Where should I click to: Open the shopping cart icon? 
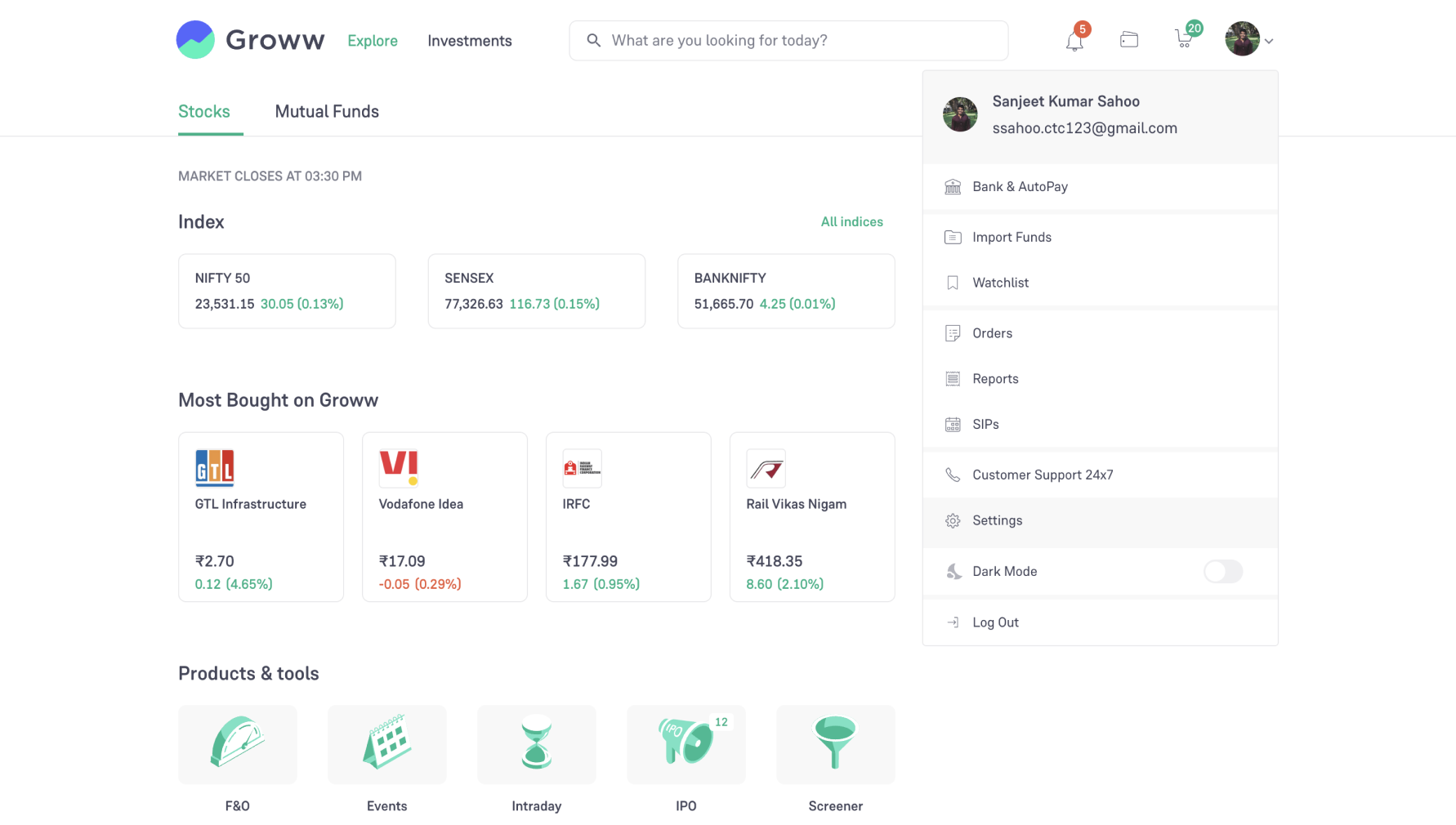[x=1184, y=38]
